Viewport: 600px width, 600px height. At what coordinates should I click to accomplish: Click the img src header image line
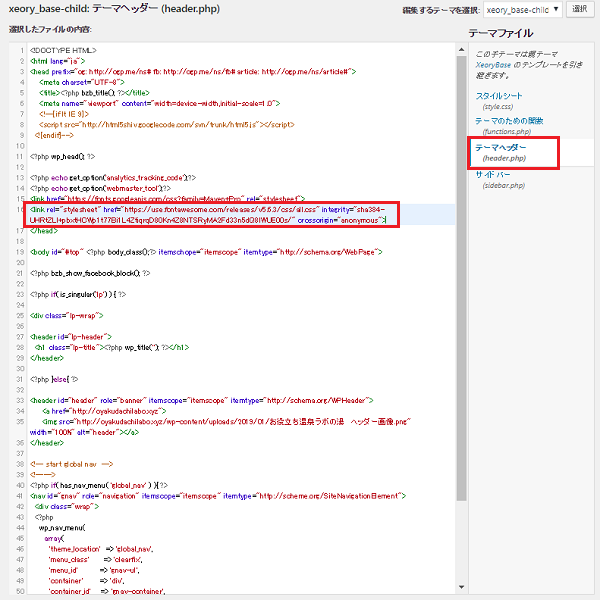click(220, 427)
